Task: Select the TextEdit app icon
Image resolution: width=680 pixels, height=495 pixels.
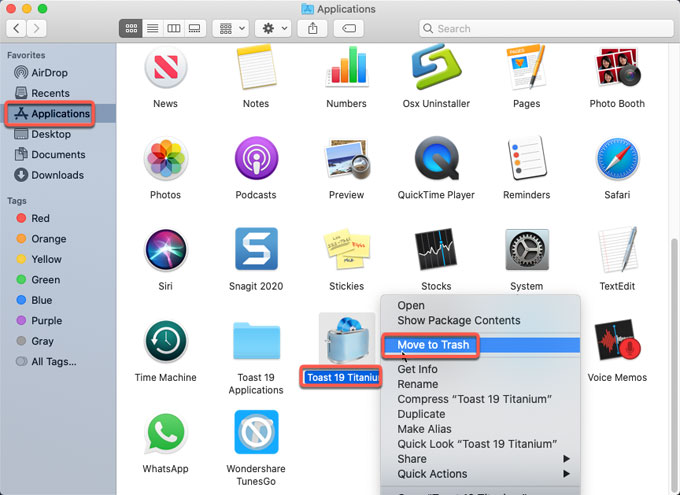Action: 617,249
